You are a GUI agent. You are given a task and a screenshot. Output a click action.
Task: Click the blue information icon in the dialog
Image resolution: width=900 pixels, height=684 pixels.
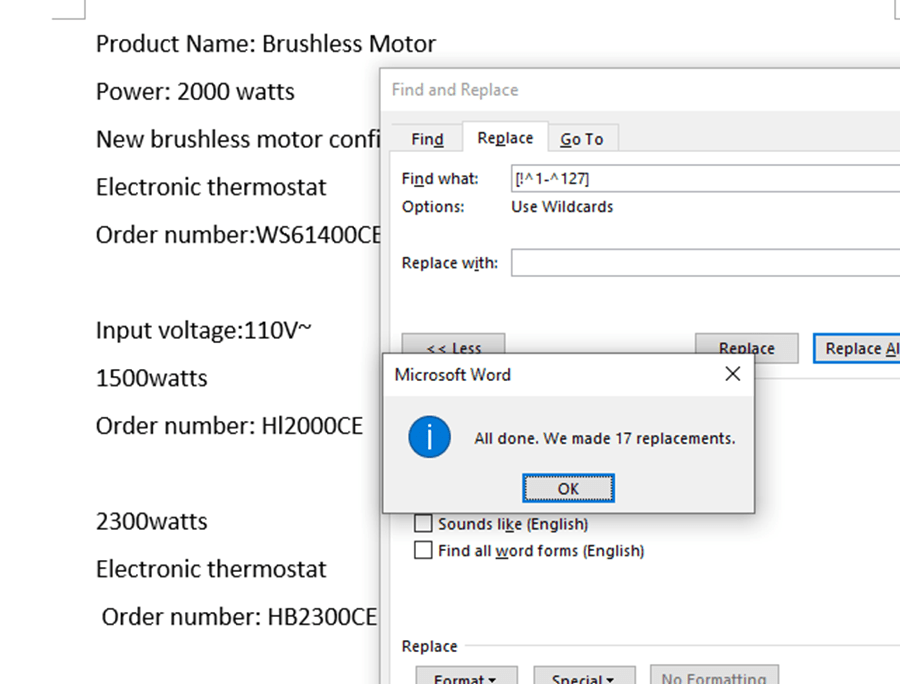(430, 438)
